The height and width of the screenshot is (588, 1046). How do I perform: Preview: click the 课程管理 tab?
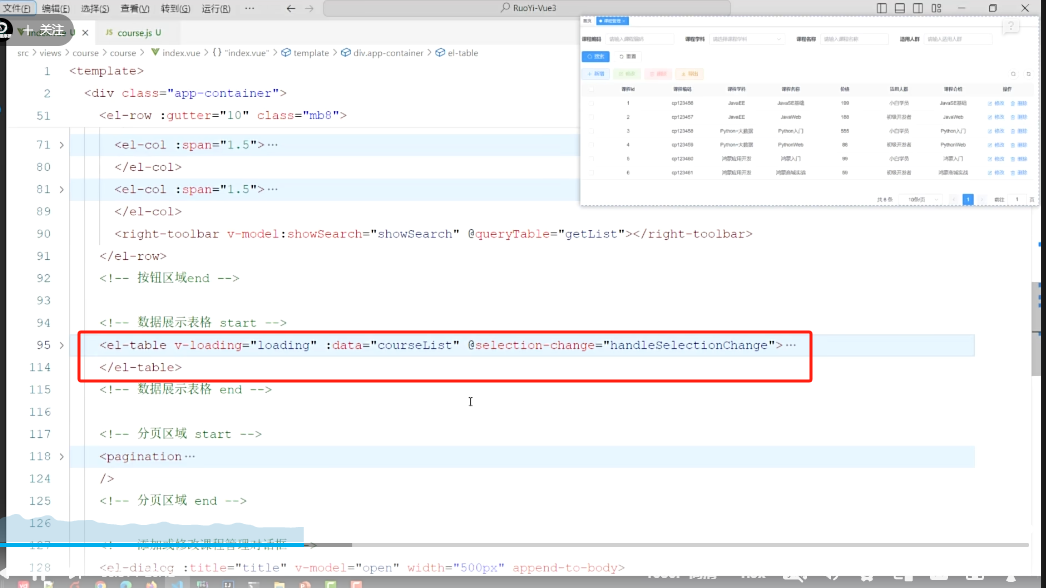612,21
